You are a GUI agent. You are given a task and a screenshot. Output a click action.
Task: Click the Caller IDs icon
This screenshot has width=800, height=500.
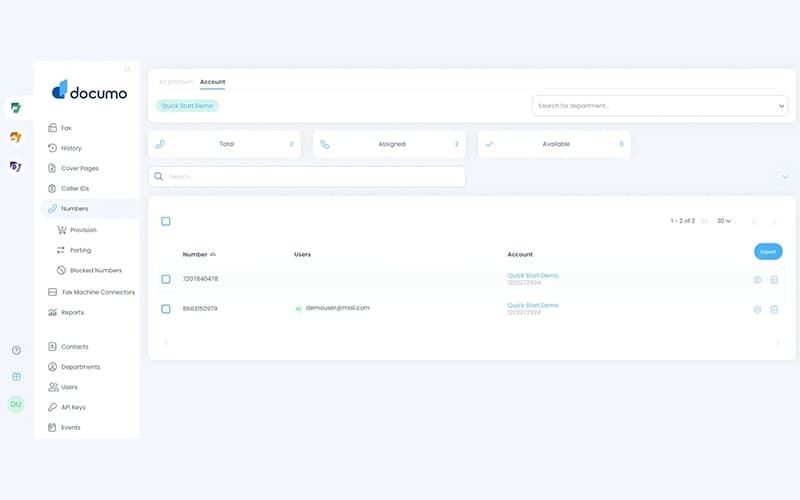(52, 188)
